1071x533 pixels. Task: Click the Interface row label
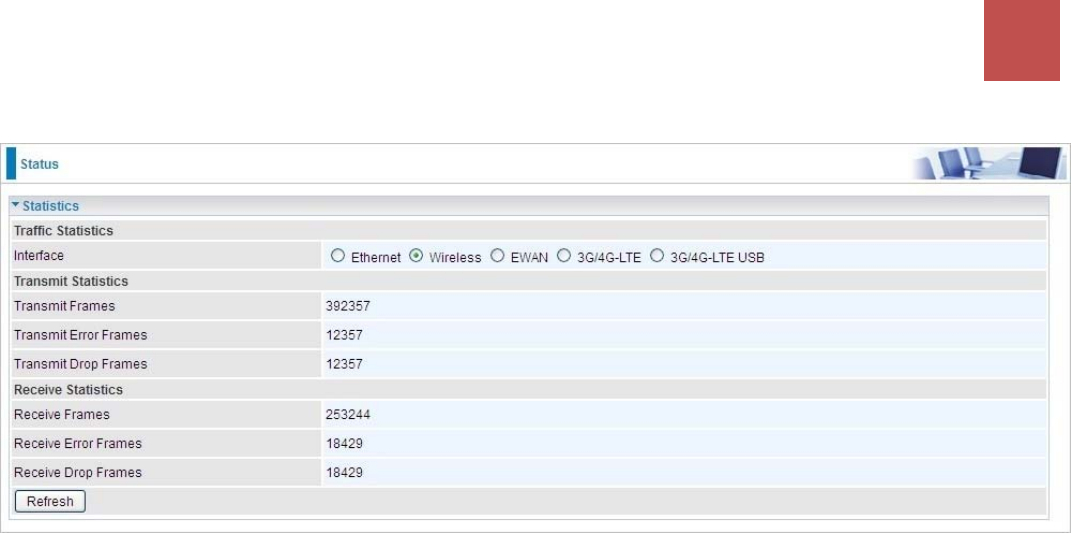(x=39, y=256)
